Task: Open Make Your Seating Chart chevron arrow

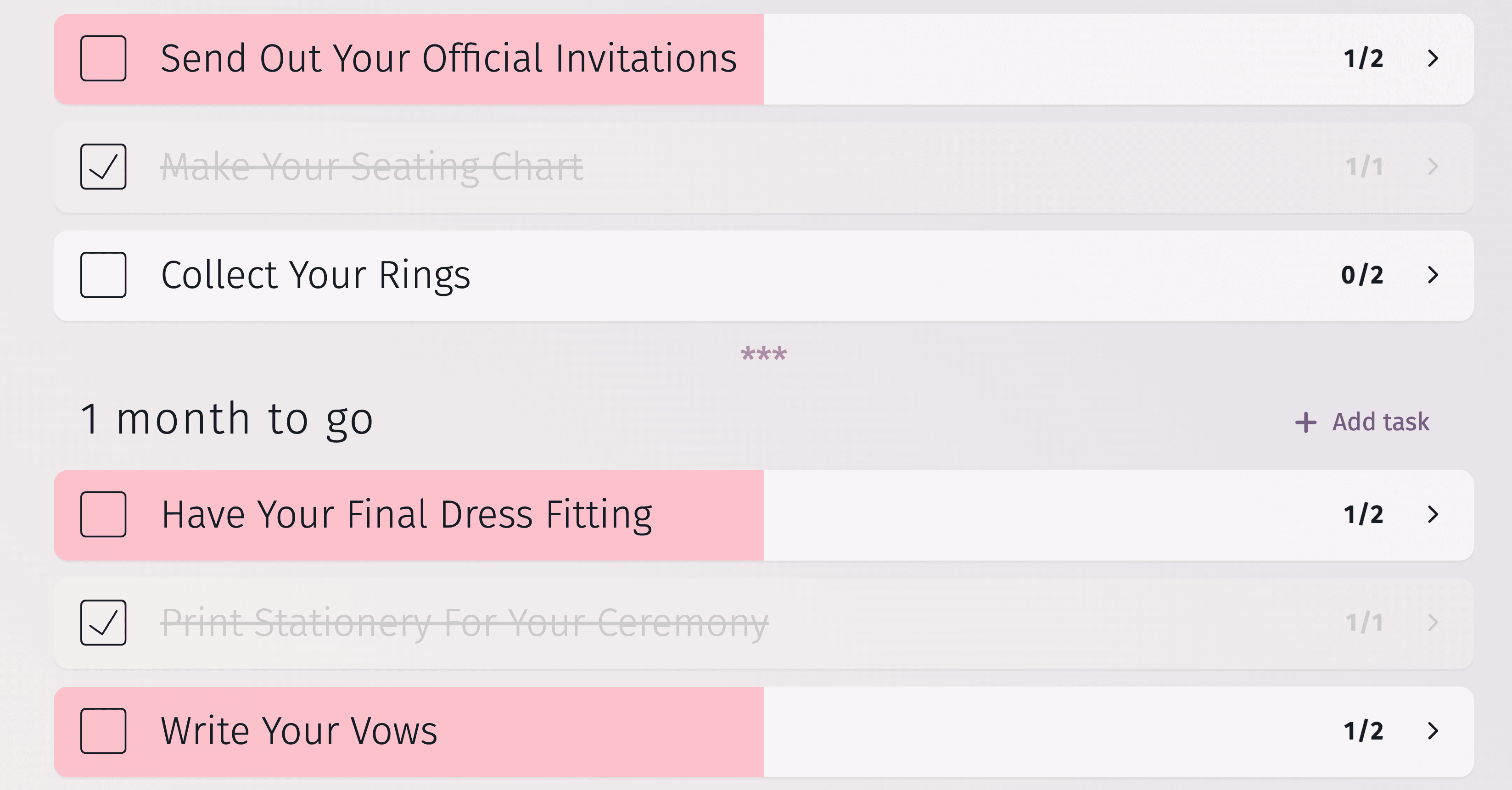Action: [1433, 167]
